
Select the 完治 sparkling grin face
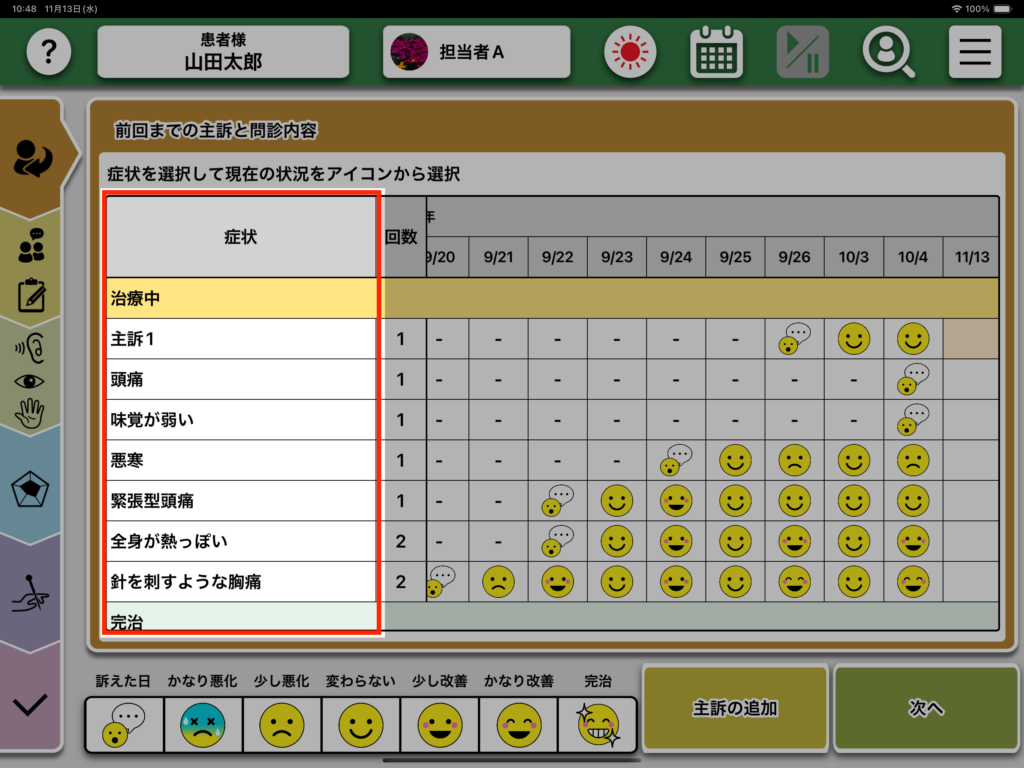point(598,724)
